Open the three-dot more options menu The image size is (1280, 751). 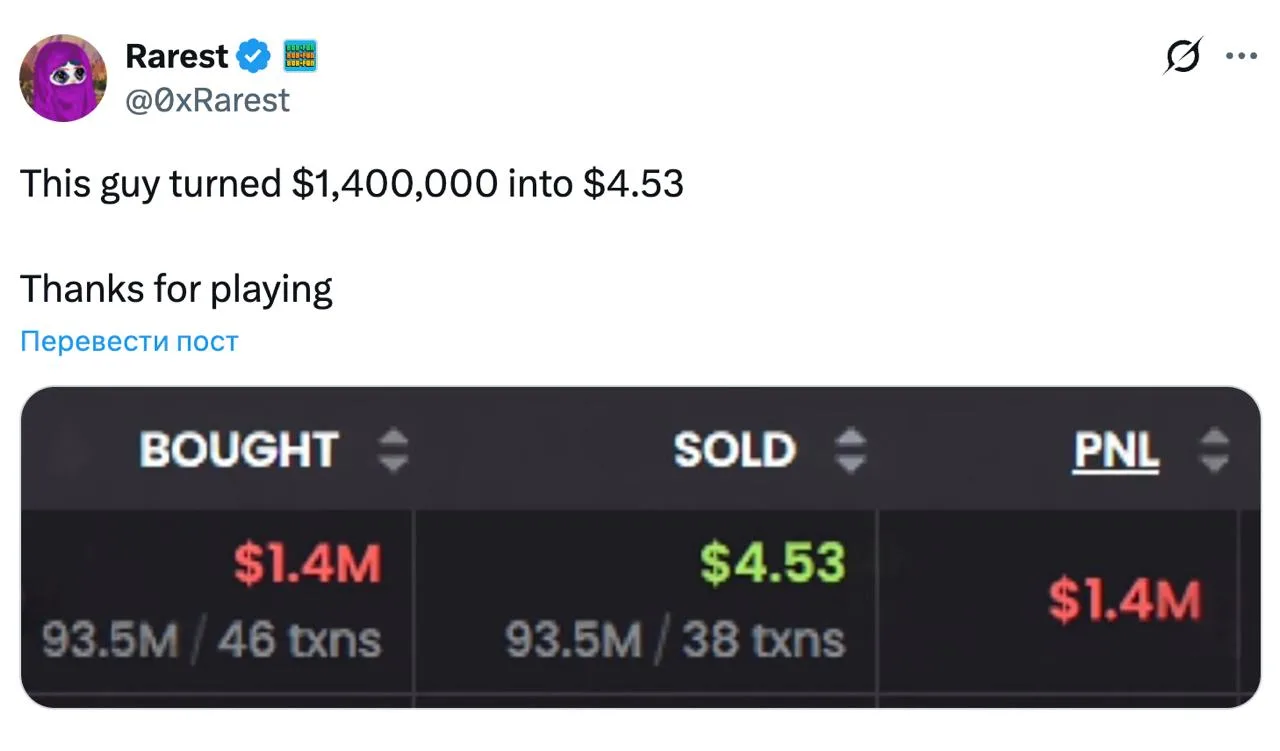point(1241,56)
